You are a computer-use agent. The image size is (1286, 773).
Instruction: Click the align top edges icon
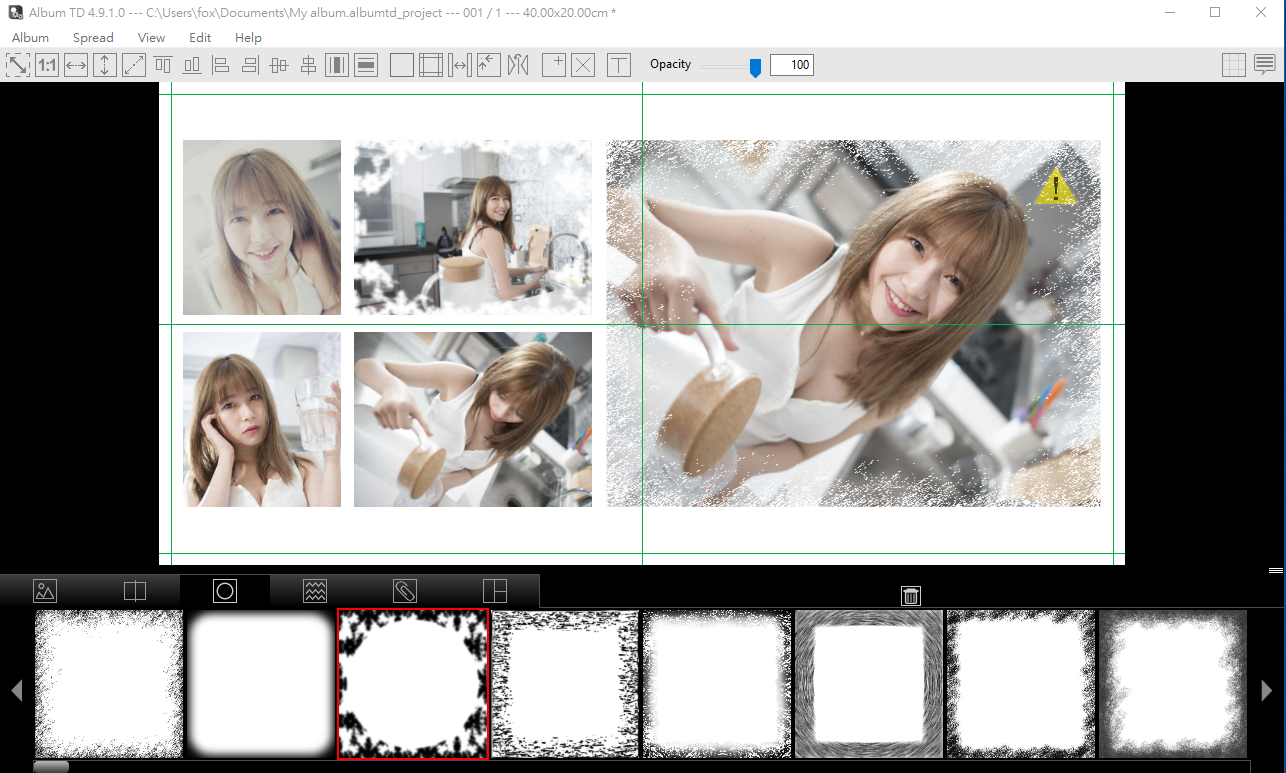pyautogui.click(x=163, y=65)
